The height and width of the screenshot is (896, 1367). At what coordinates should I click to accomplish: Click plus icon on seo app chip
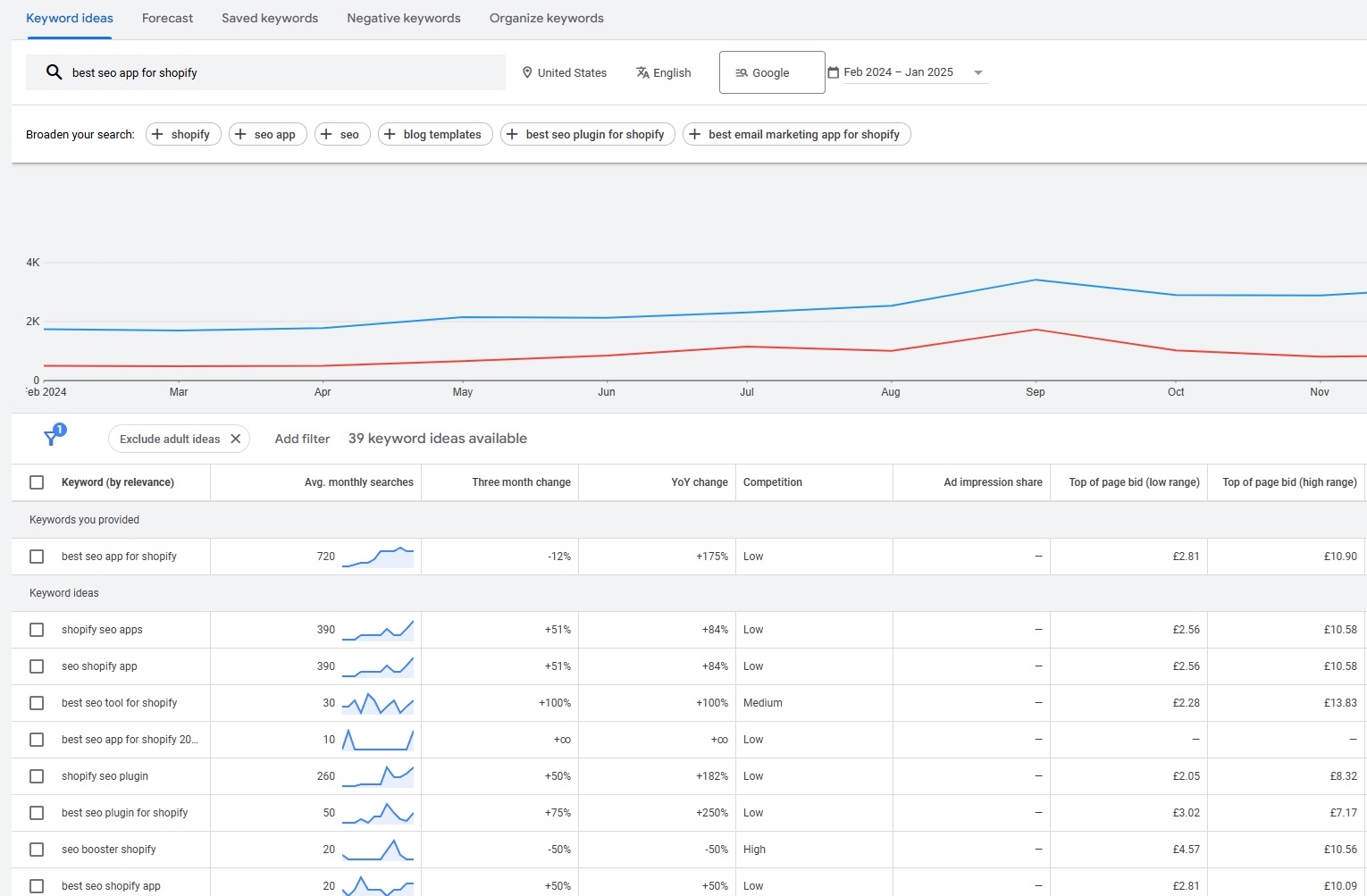coord(240,134)
